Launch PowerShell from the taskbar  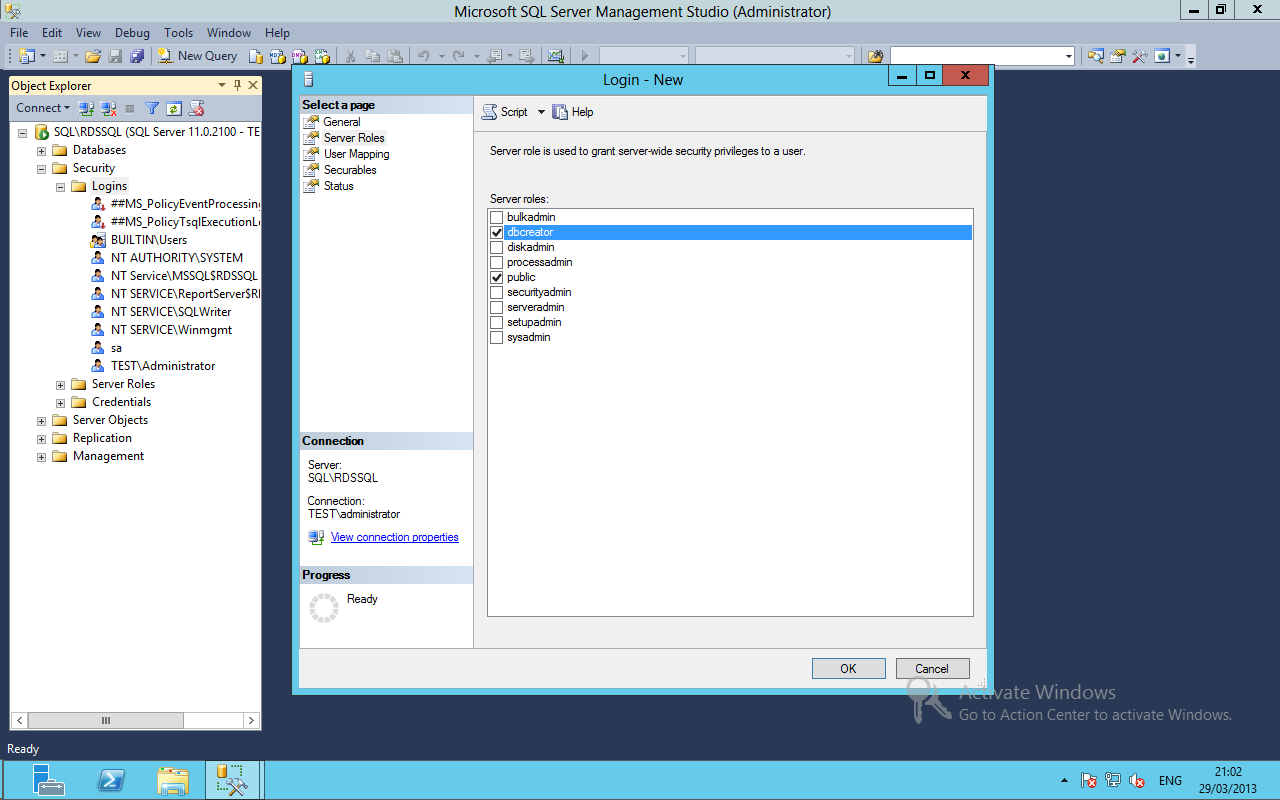tap(110, 780)
